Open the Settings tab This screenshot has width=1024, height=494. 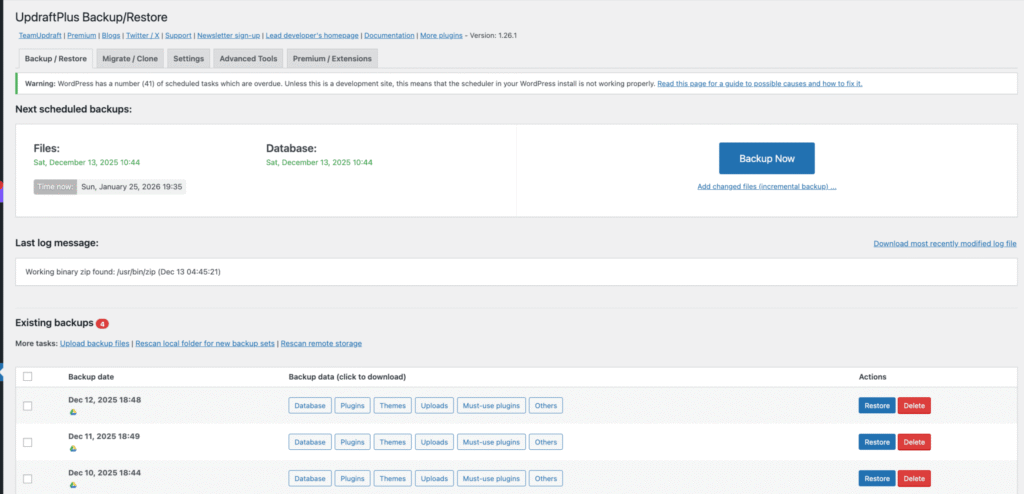(189, 58)
